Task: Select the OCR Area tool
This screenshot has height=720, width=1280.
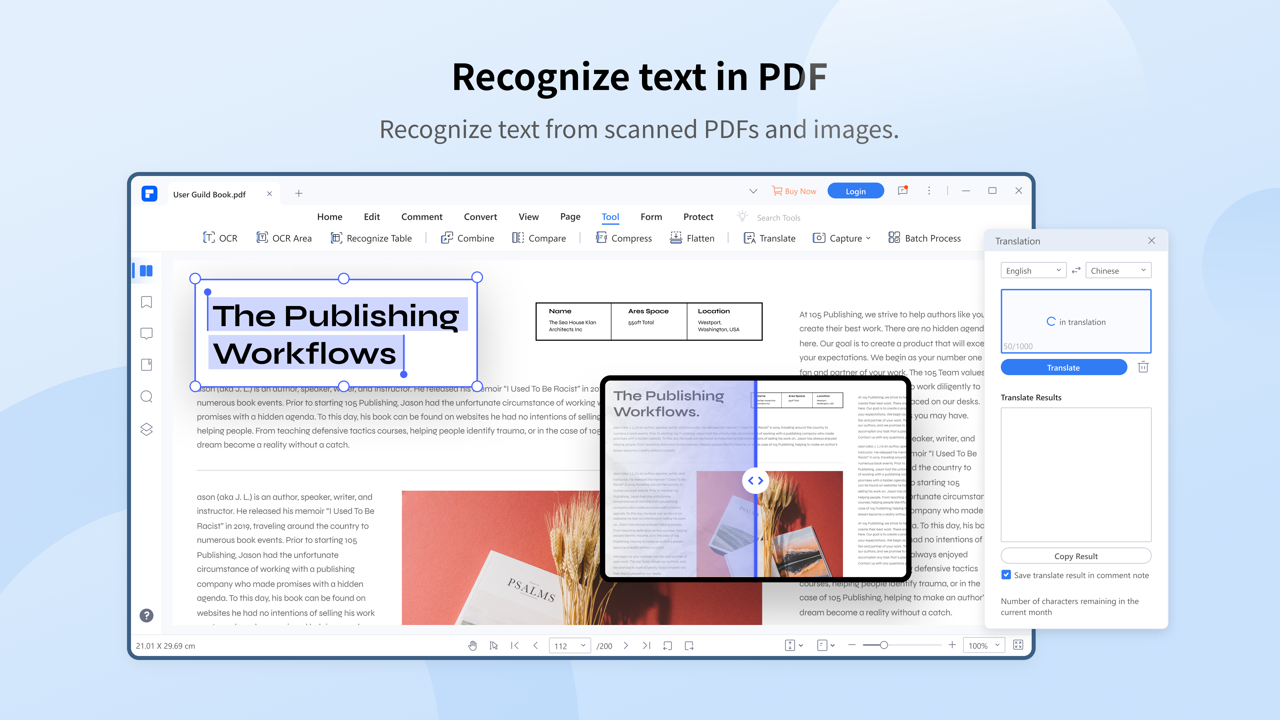Action: (284, 238)
